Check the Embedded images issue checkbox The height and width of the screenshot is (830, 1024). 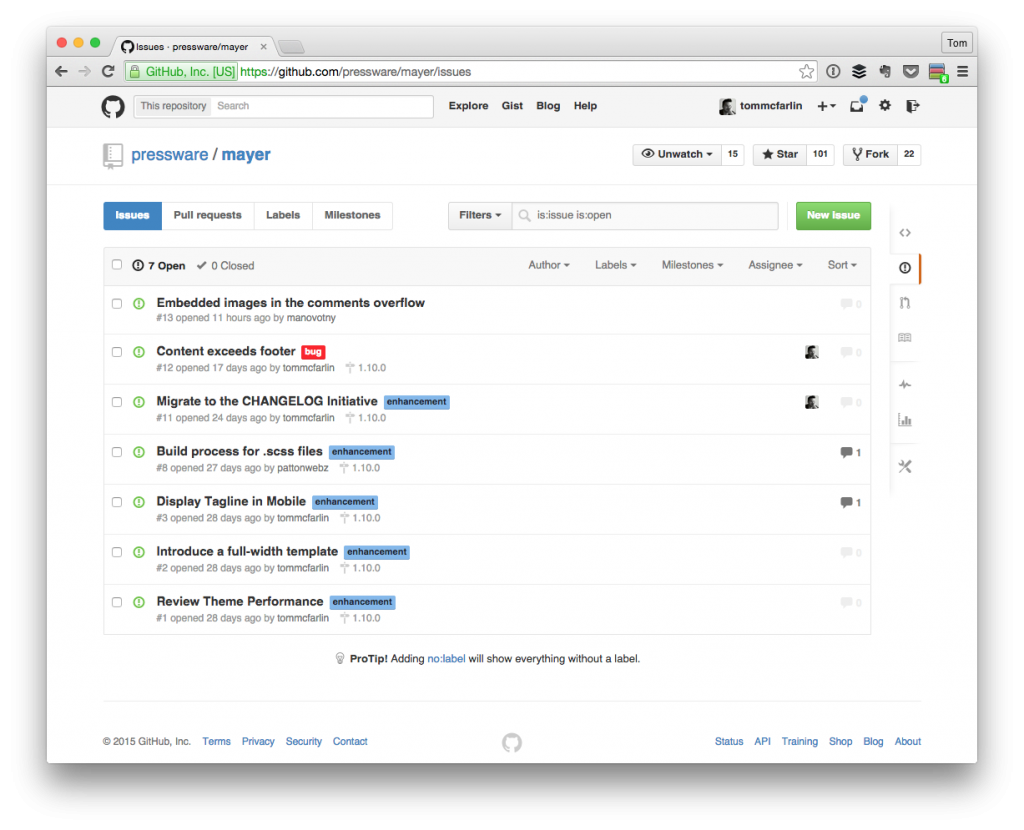[117, 304]
